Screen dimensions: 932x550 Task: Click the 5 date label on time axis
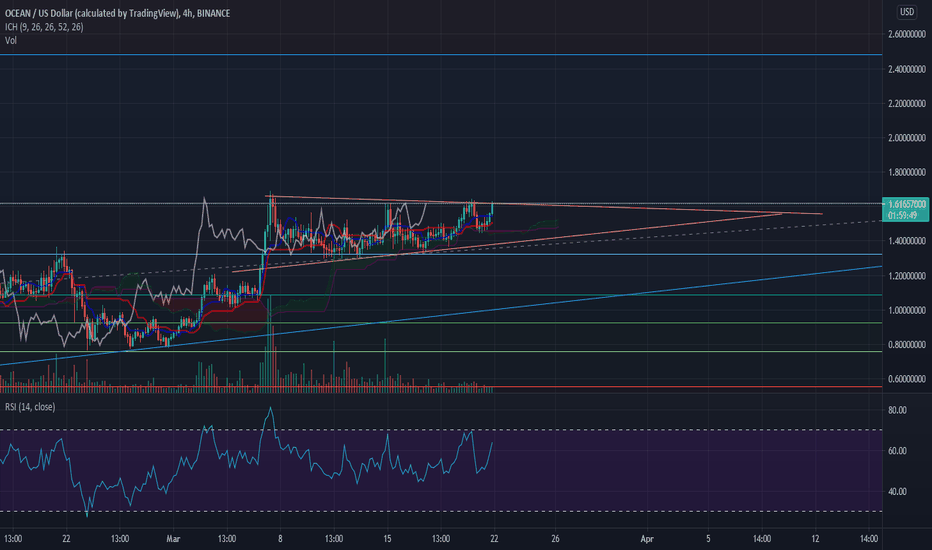point(708,539)
